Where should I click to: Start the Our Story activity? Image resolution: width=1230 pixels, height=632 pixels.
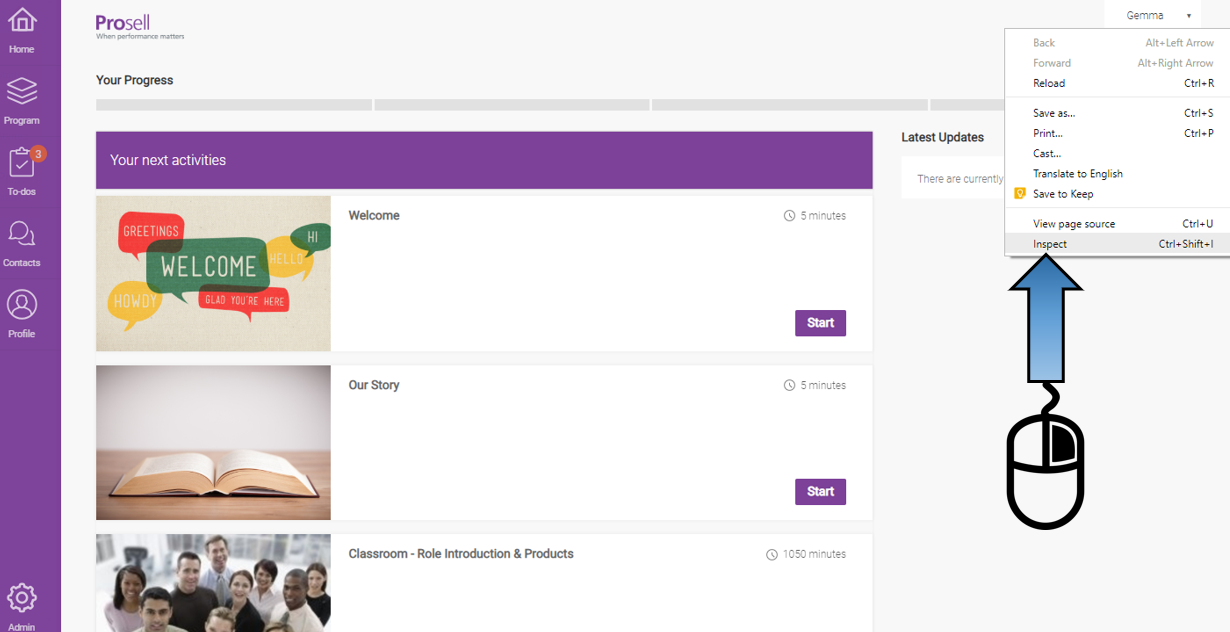820,491
